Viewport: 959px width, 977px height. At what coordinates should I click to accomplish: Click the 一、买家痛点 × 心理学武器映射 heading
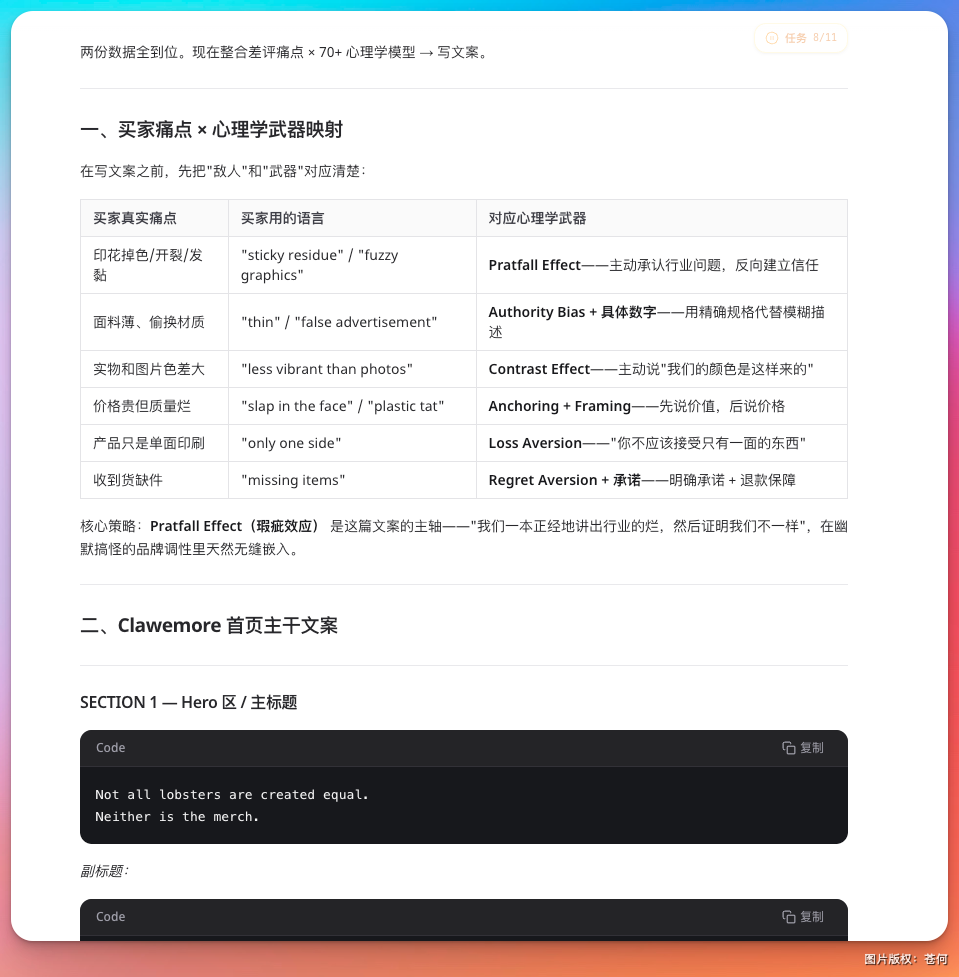tap(213, 129)
